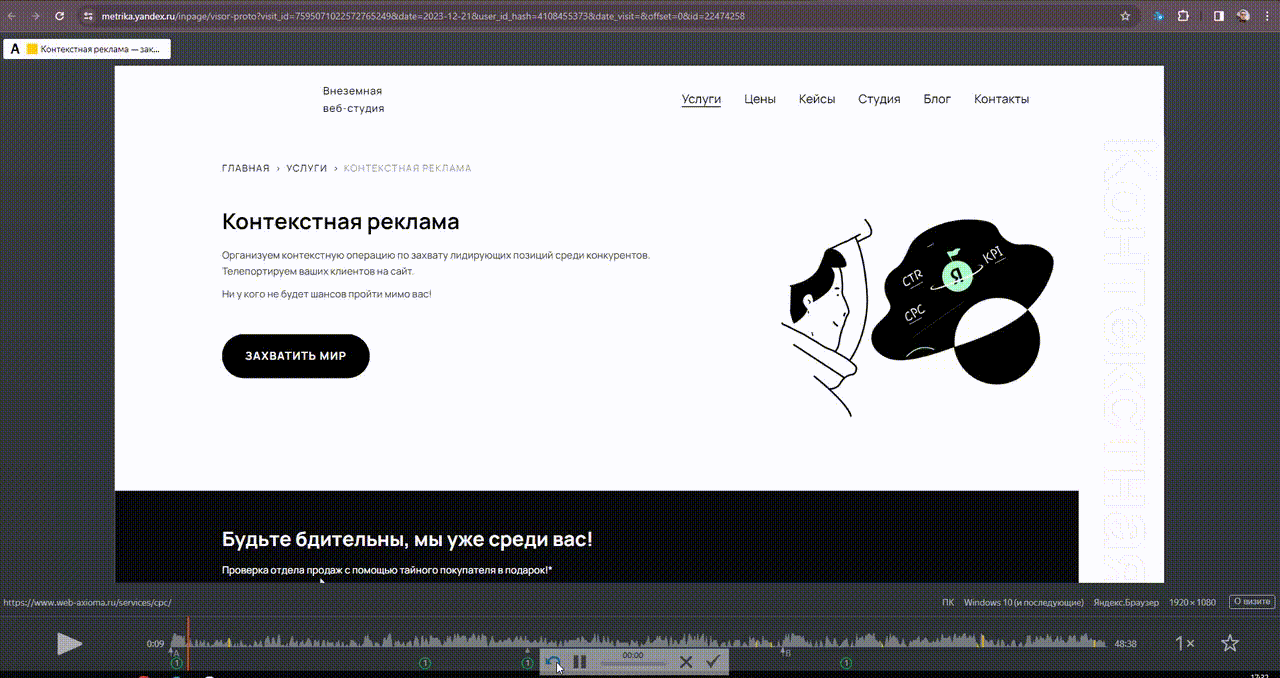Dismiss the player popup via the X icon
The width and height of the screenshot is (1280, 678).
pos(686,661)
